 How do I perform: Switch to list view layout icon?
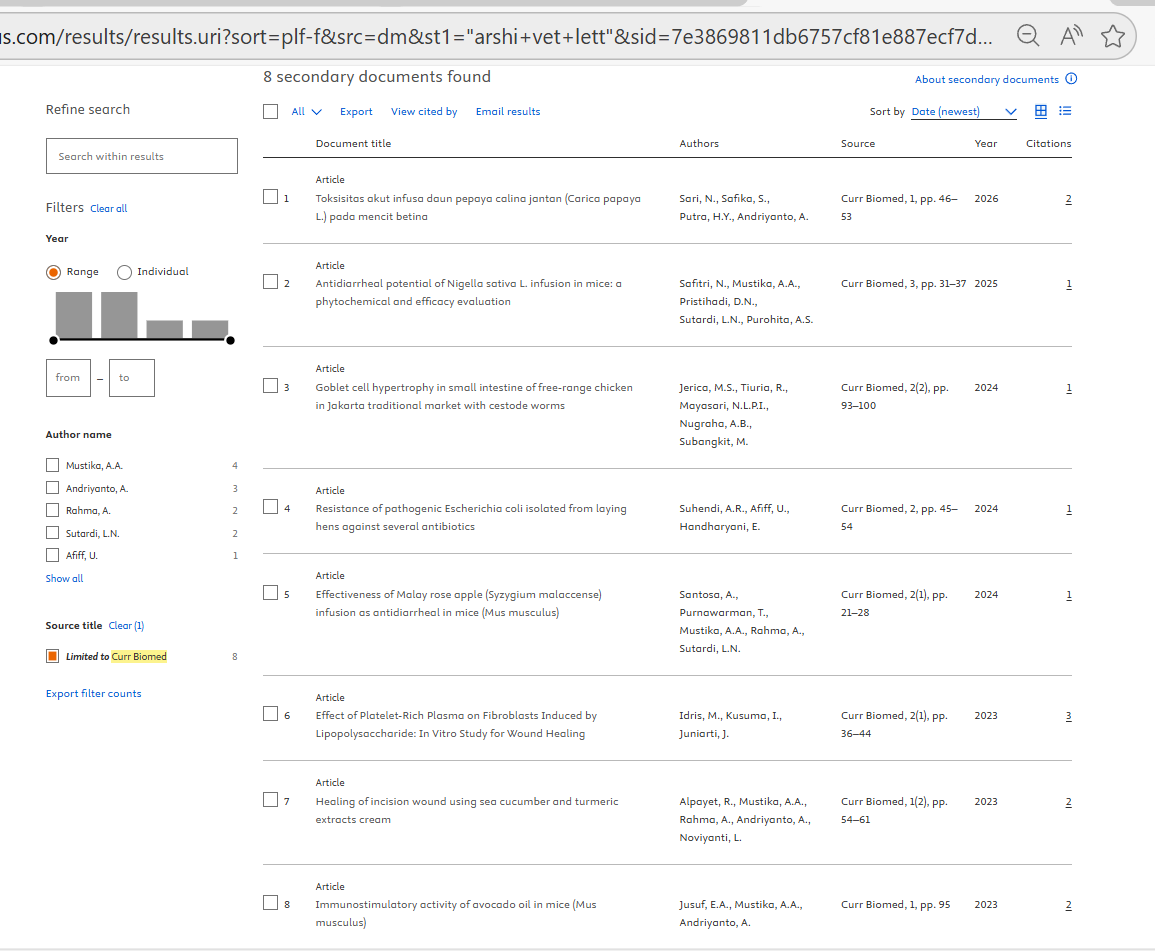pyautogui.click(x=1065, y=111)
